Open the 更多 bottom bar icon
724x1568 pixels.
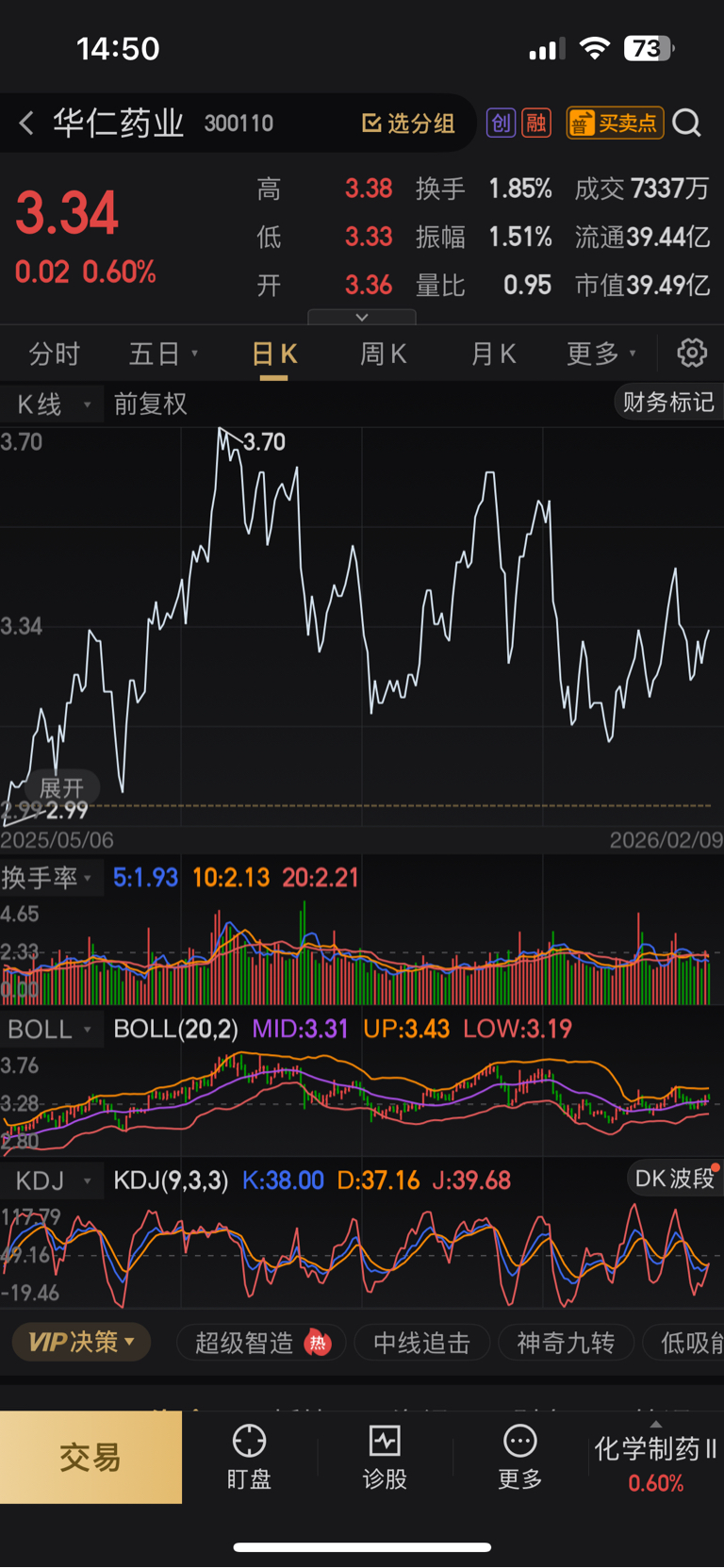coord(520,1458)
